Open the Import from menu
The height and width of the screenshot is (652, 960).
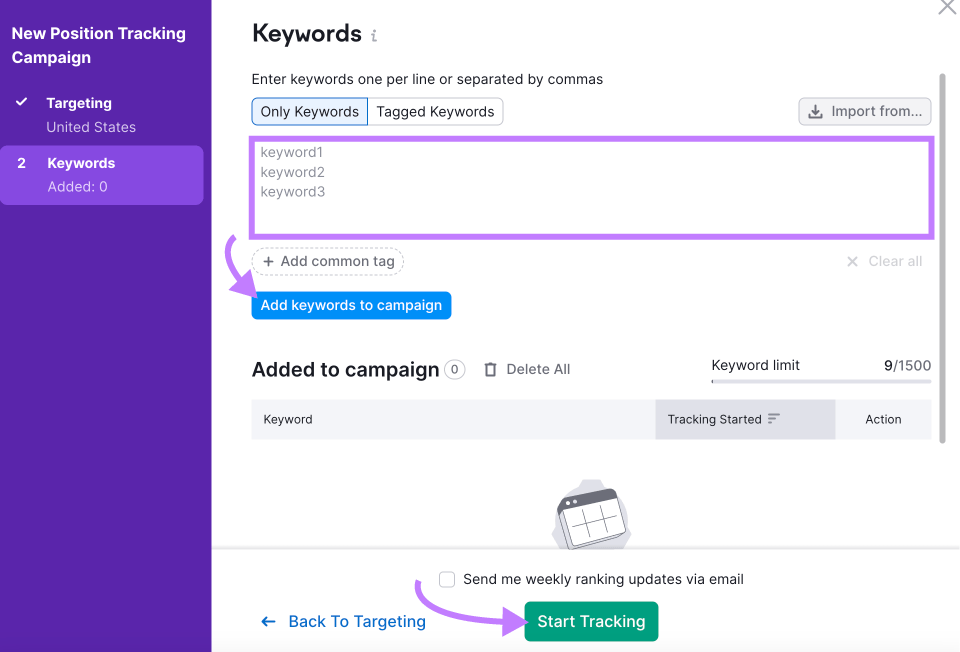[x=864, y=111]
